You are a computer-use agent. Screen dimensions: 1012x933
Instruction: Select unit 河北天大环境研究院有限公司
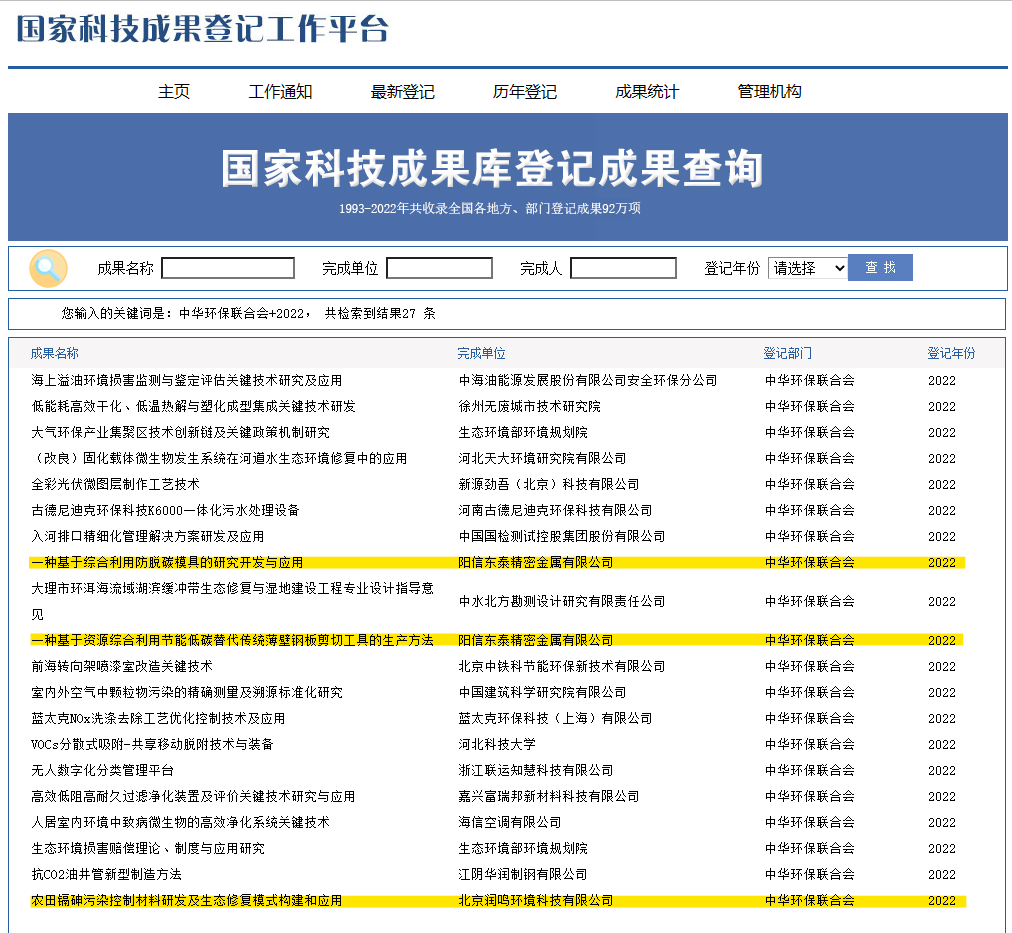pos(542,459)
